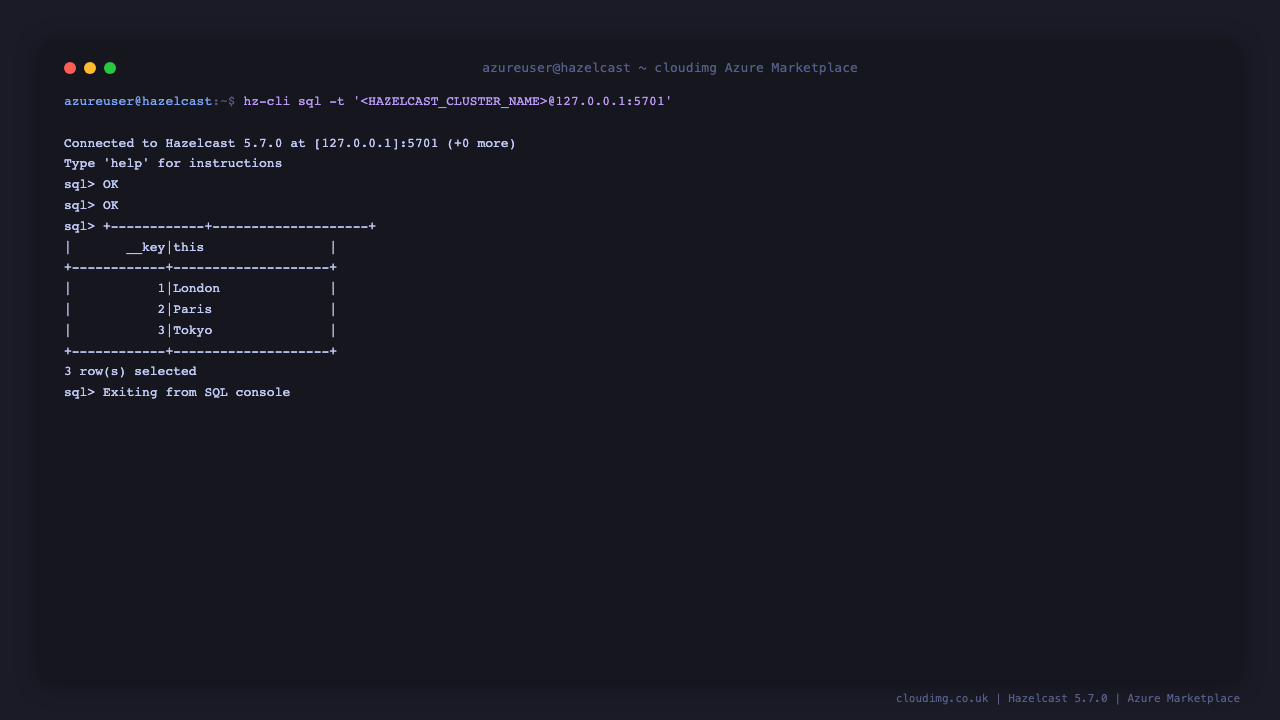The image size is (1280, 720).
Task: Click the red close window dot
Action: 70,68
